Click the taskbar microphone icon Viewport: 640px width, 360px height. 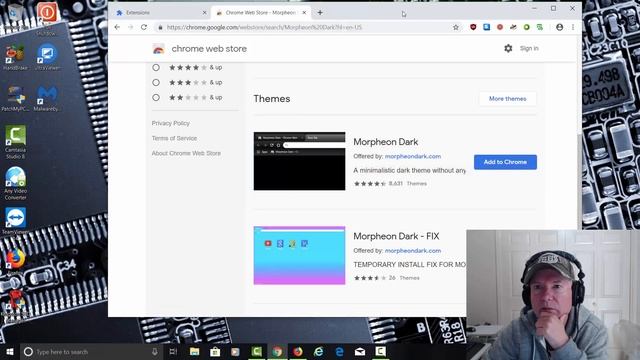(155, 351)
